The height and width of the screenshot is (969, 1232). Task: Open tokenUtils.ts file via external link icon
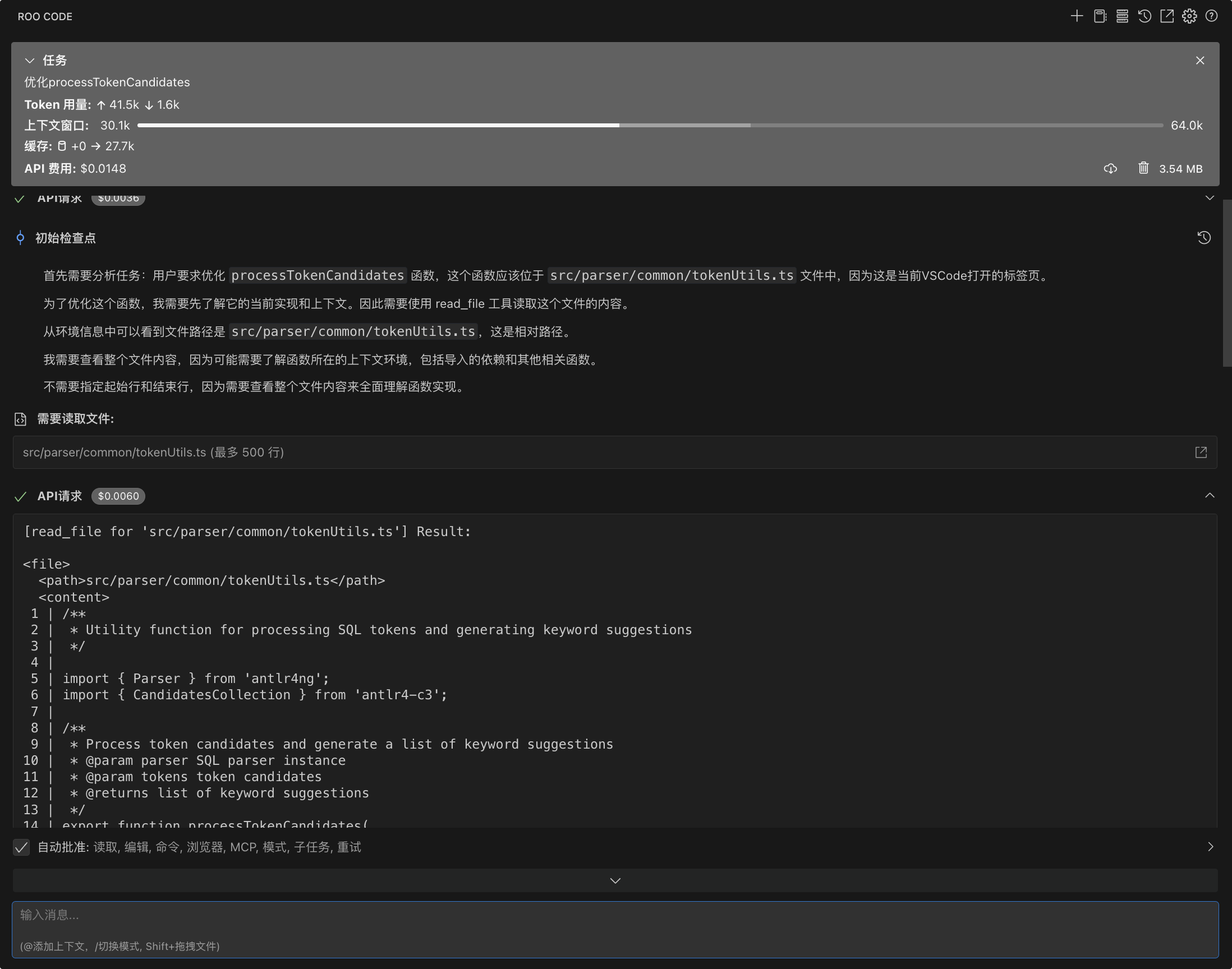1201,452
